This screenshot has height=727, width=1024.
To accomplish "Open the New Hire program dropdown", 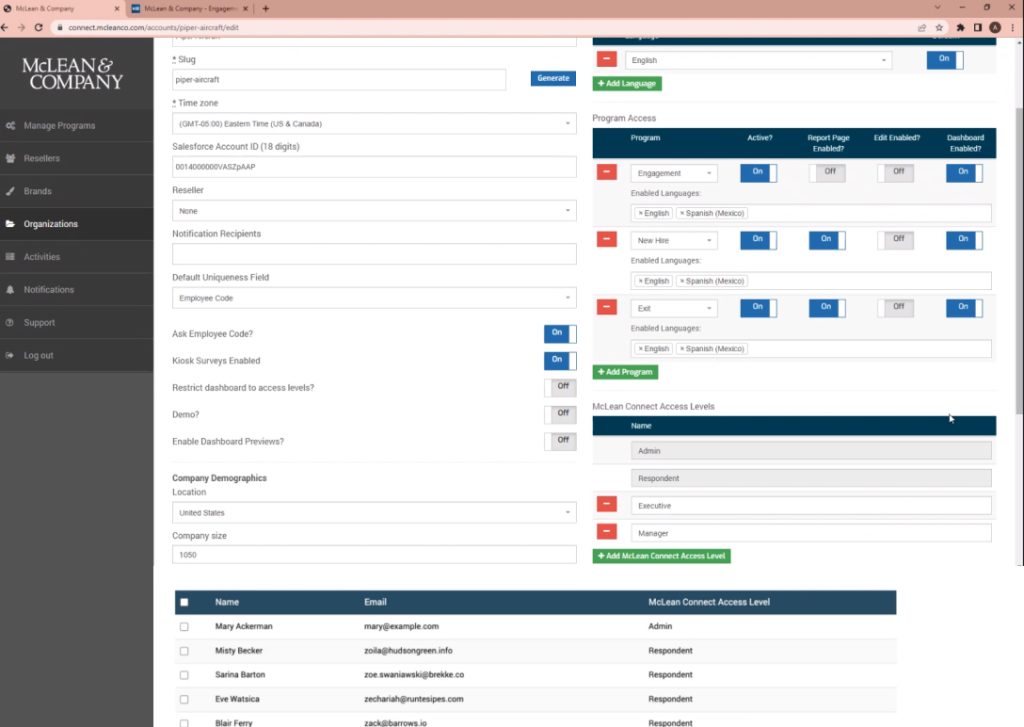I will [674, 240].
